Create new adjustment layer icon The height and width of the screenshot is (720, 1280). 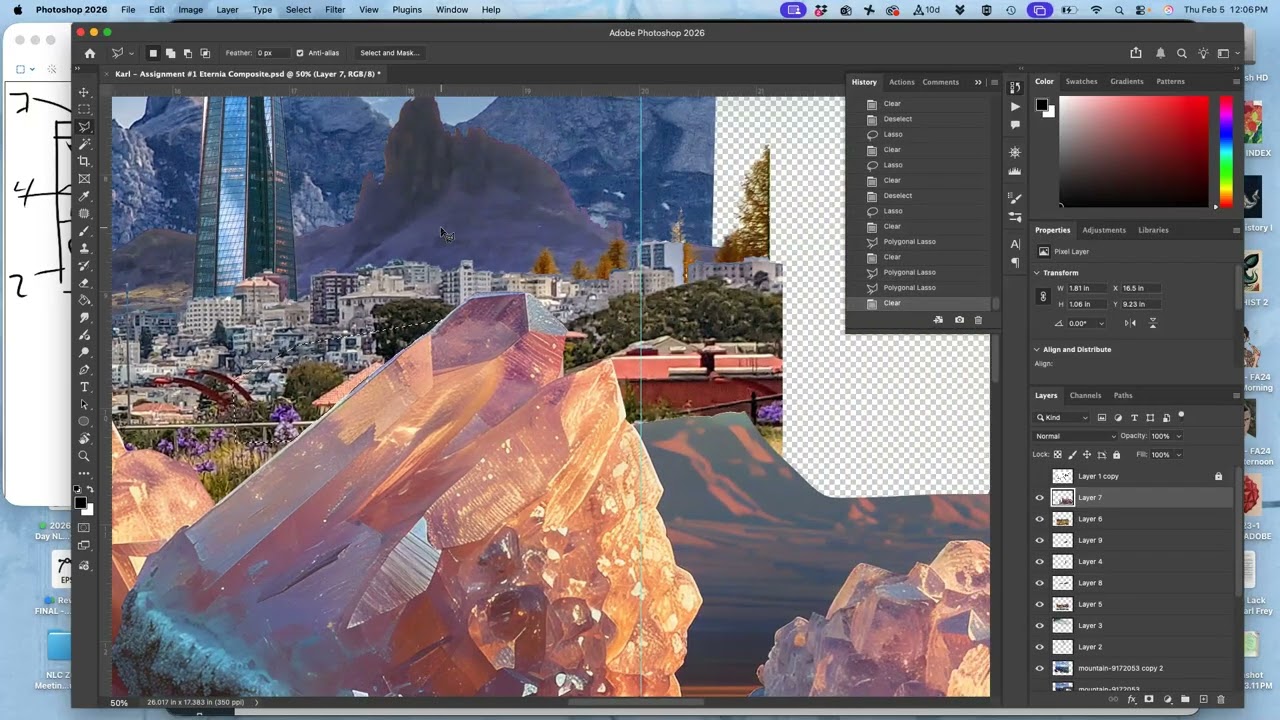tap(1167, 699)
